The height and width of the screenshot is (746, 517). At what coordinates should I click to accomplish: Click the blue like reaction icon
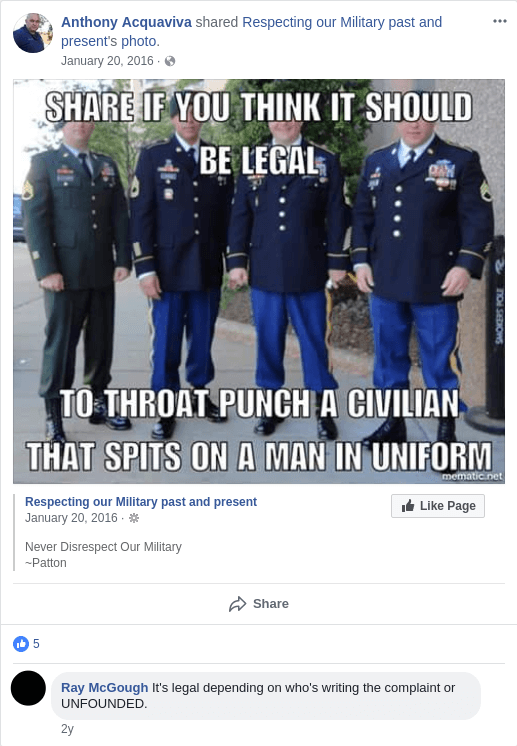coord(21,644)
